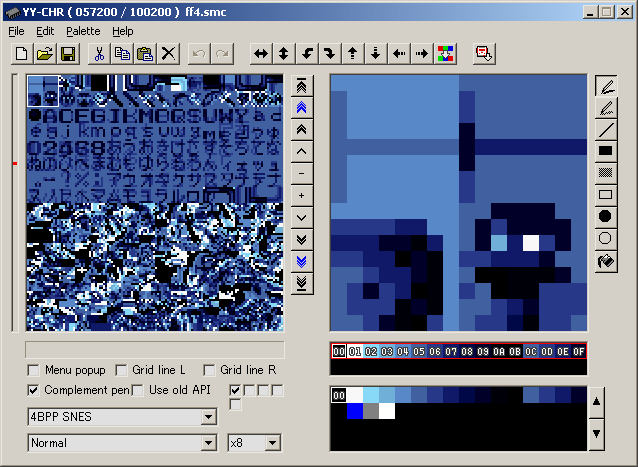This screenshot has height=467, width=638.
Task: Select the second pencil tool with the dotted line
Action: pyautogui.click(x=606, y=108)
